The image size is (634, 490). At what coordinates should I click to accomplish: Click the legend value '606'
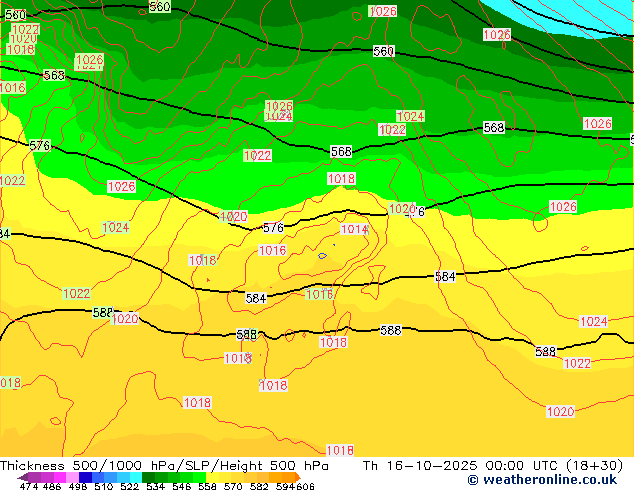(304, 486)
